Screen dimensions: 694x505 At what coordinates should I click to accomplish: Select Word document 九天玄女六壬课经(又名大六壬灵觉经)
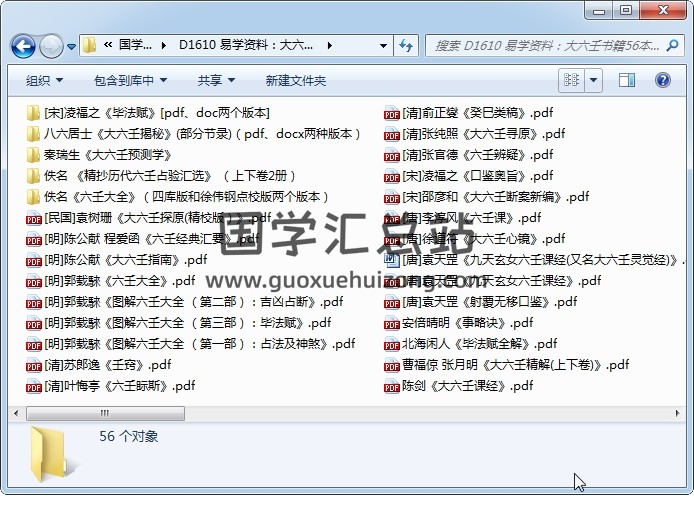tap(534, 260)
